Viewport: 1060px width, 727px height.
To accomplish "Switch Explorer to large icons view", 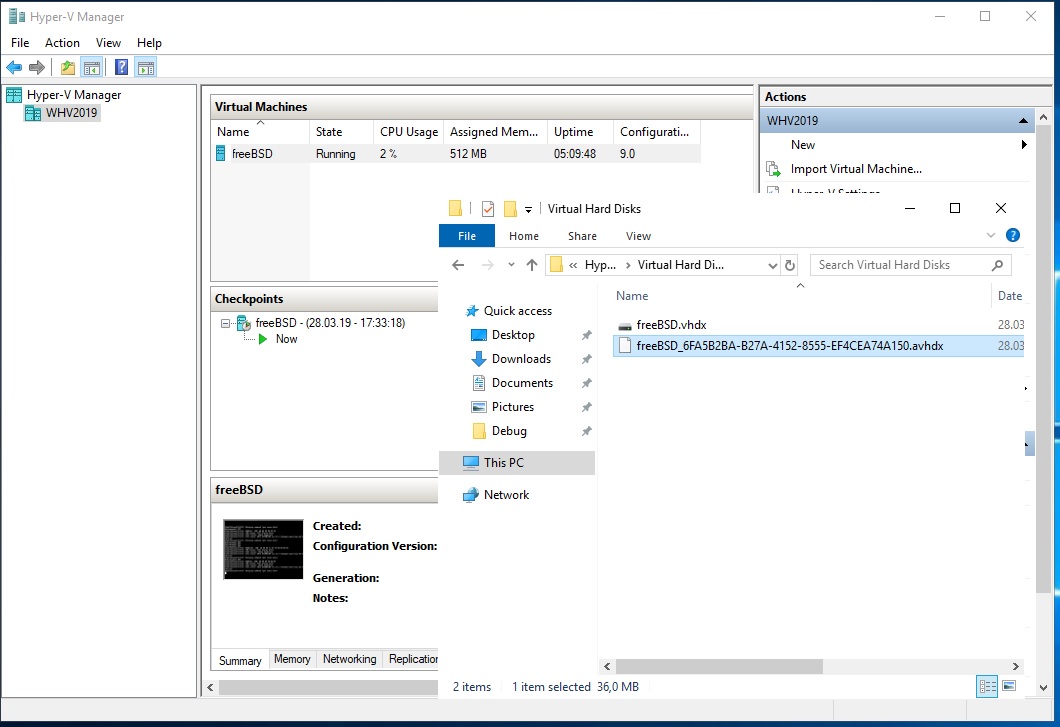I will pos(1009,686).
